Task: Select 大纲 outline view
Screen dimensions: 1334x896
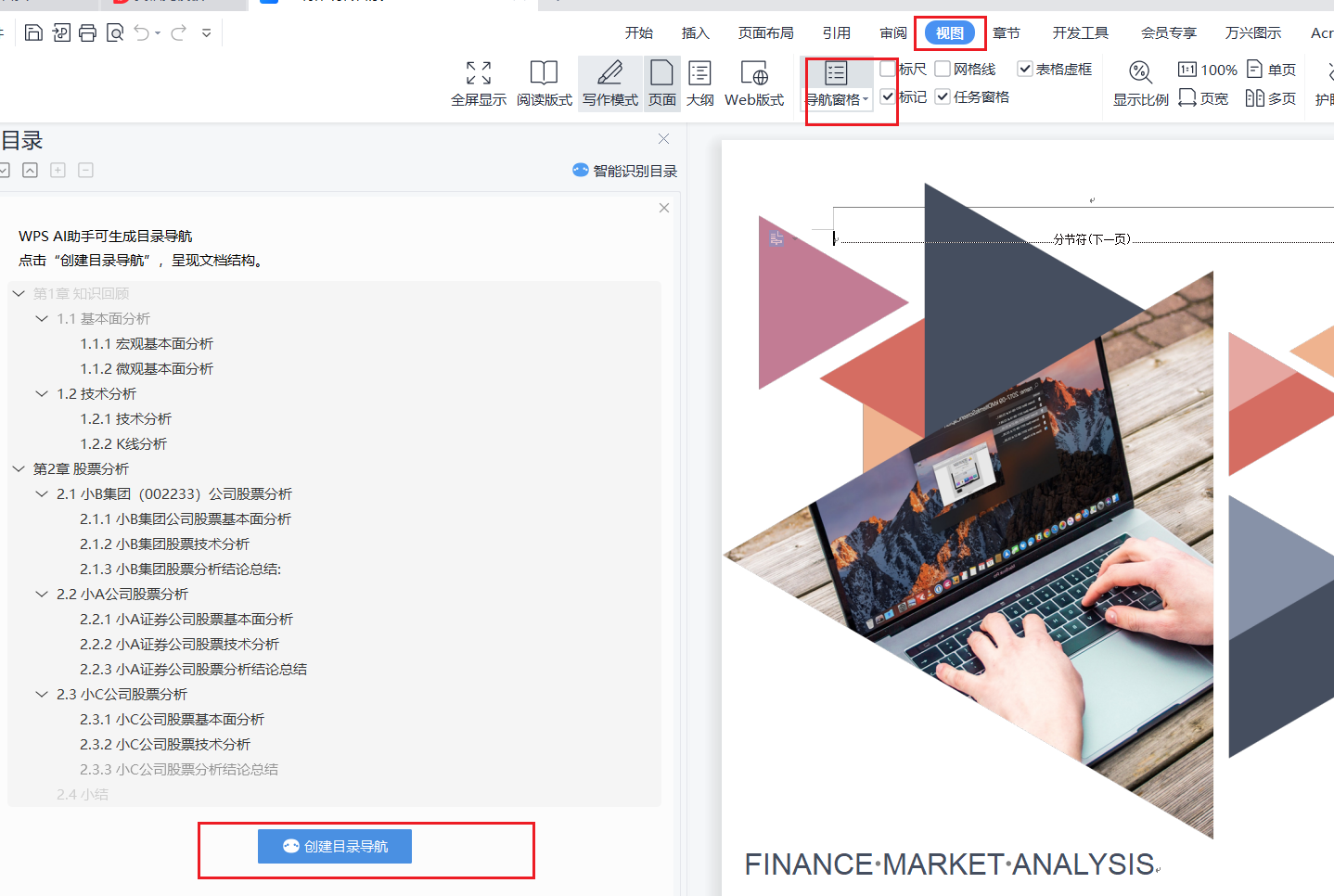Action: (x=699, y=83)
